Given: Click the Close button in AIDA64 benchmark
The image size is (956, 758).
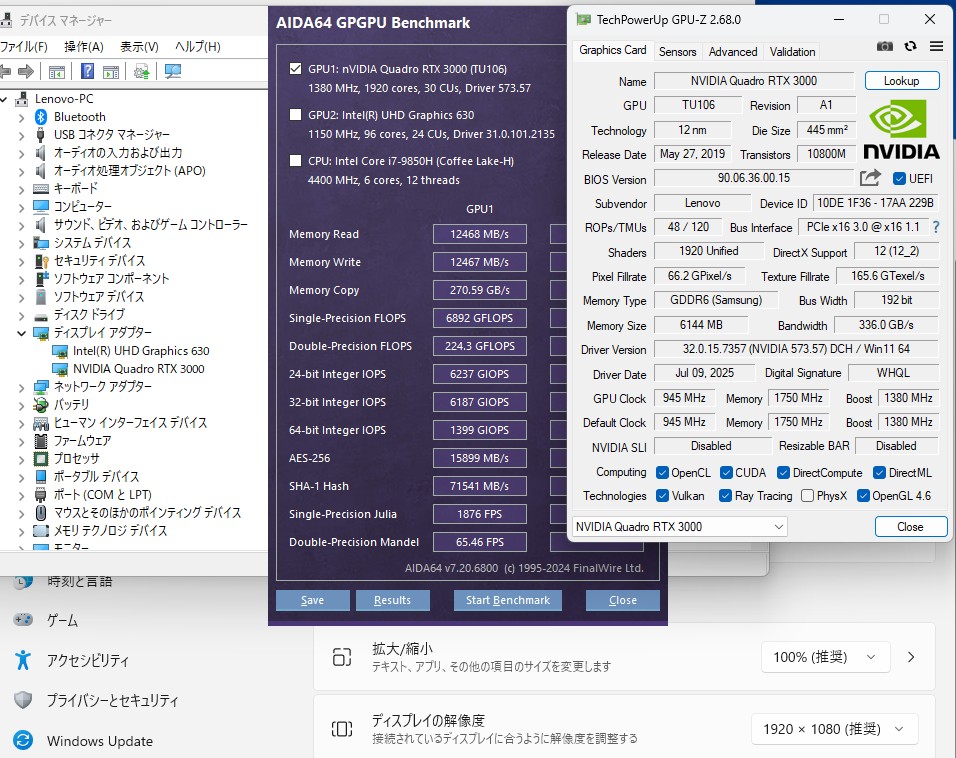Looking at the screenshot, I should [622, 600].
